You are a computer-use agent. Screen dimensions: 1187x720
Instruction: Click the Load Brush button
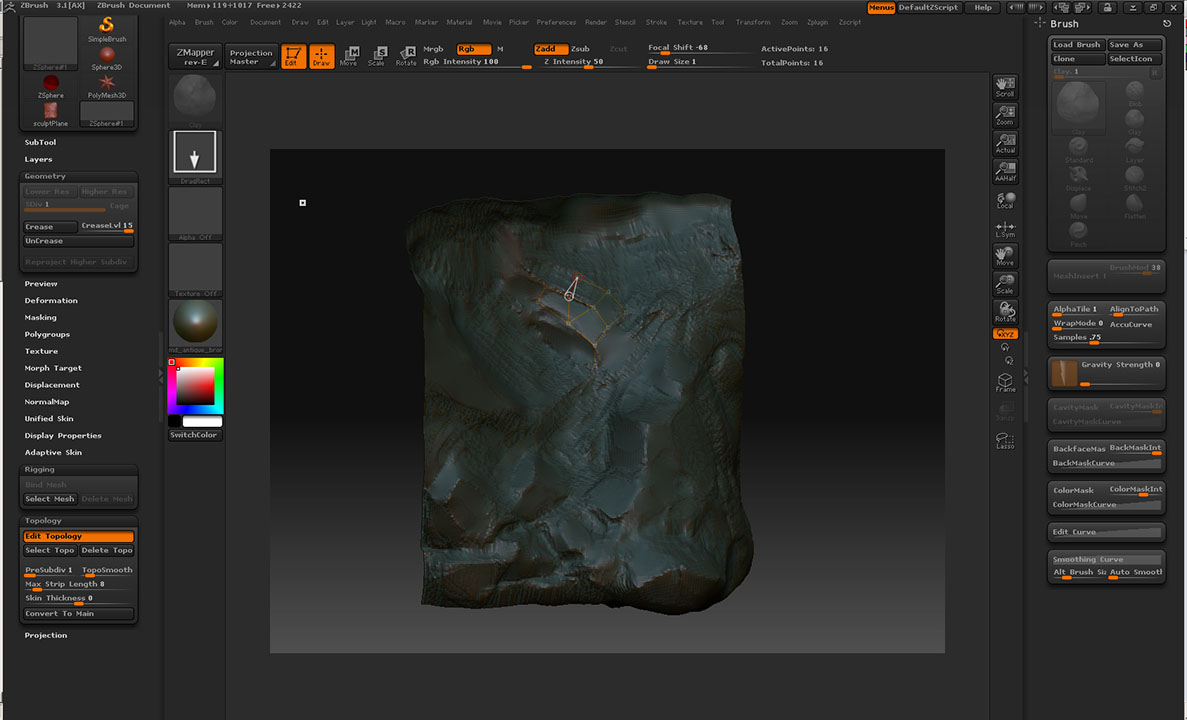coord(1077,45)
